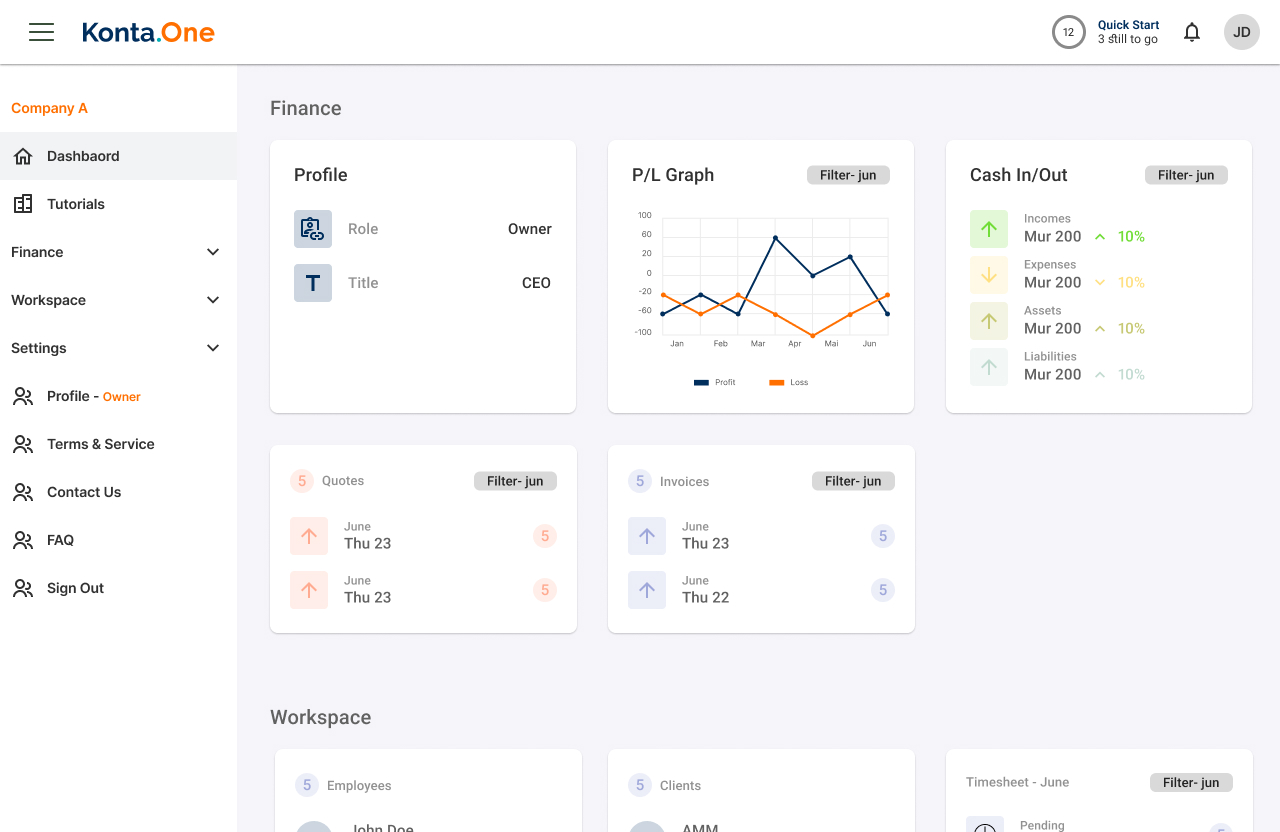Viewport: 1280px width, 832px height.
Task: Click the Role badge icon in Profile
Action: click(x=313, y=229)
